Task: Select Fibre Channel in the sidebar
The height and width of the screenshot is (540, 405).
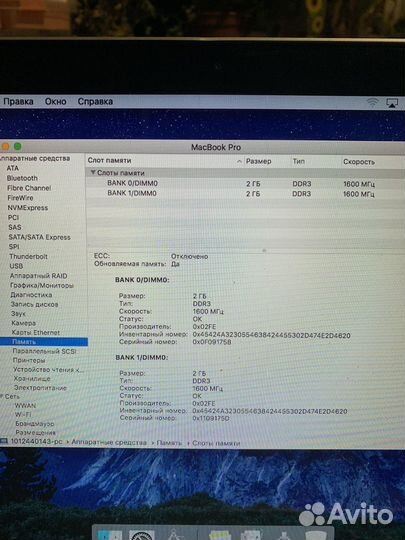Action: (29, 188)
